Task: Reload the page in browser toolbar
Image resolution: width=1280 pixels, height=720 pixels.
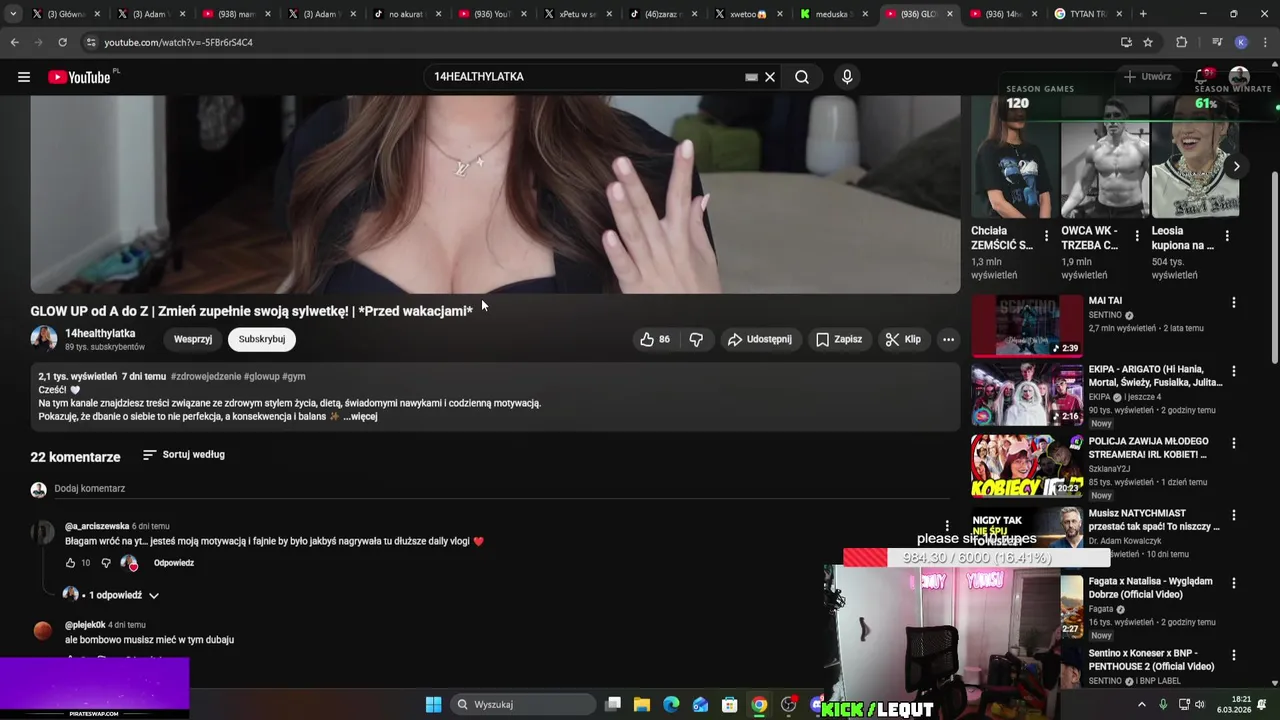Action: click(62, 42)
